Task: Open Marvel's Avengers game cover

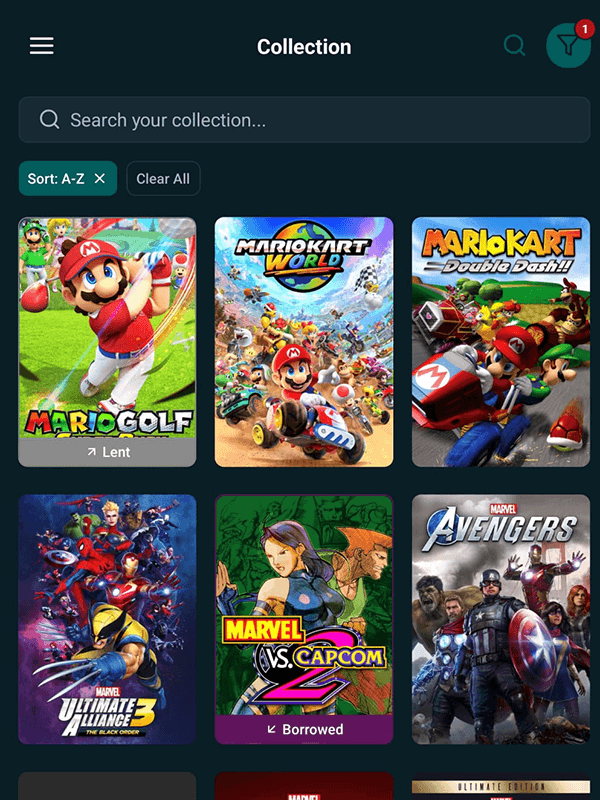Action: 501,619
